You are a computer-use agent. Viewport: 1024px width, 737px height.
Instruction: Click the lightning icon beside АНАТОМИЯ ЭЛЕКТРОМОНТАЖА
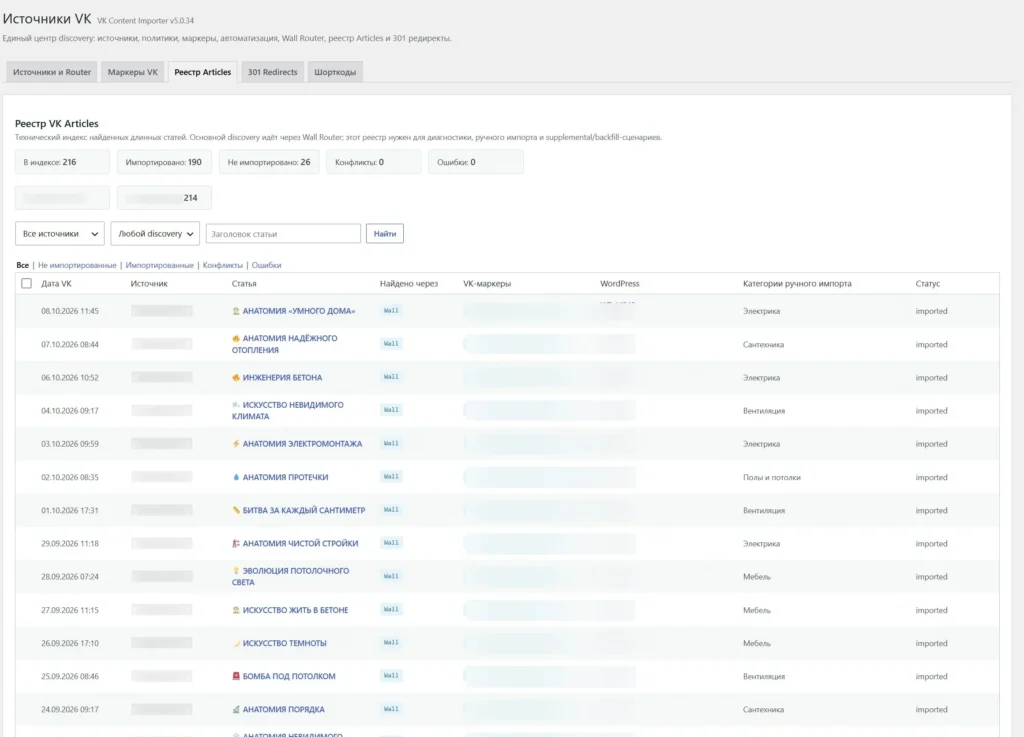coord(236,444)
